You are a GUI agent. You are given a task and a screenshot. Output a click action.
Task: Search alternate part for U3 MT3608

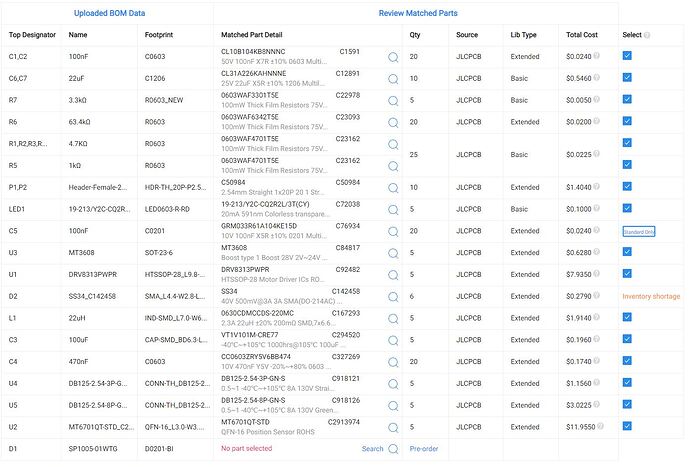click(x=393, y=253)
